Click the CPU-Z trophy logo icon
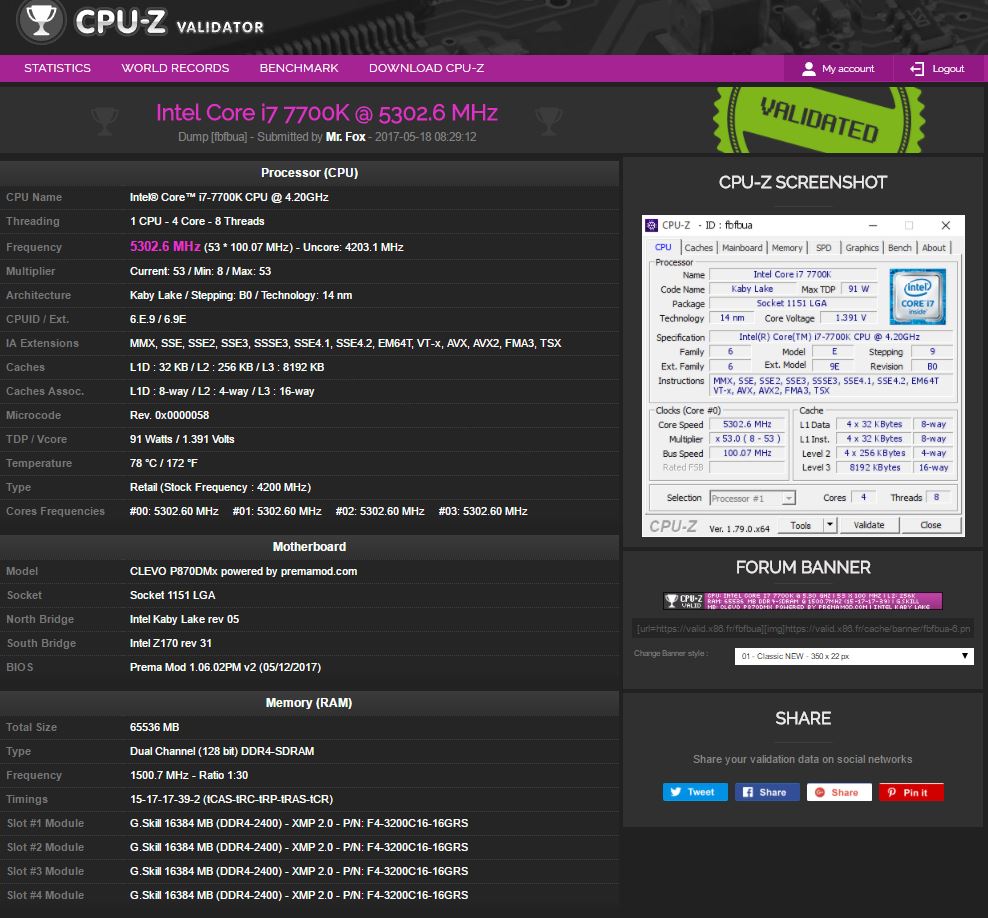The width and height of the screenshot is (988, 918). (x=41, y=20)
